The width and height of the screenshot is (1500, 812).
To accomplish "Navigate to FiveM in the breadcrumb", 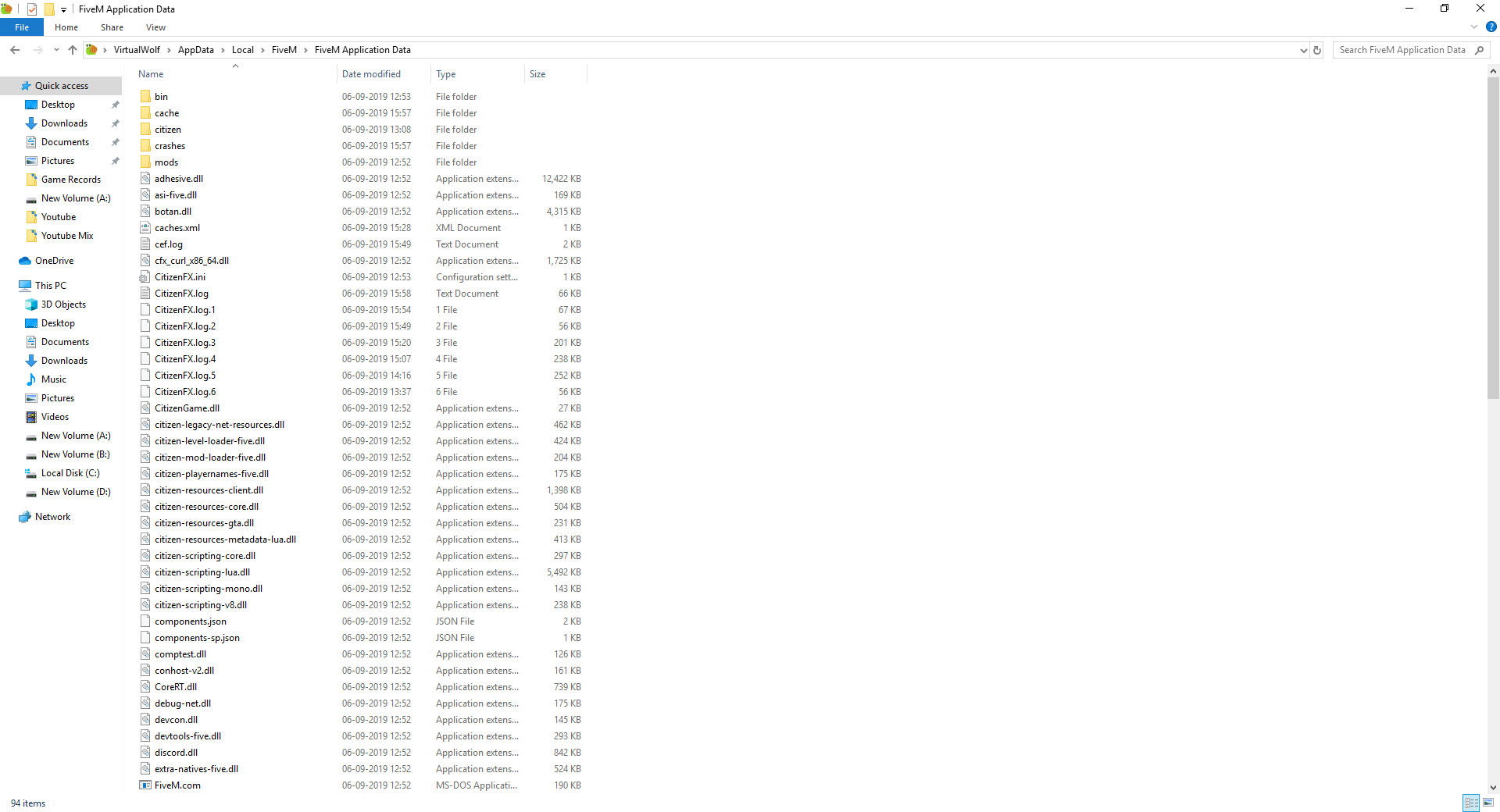I will coord(284,50).
